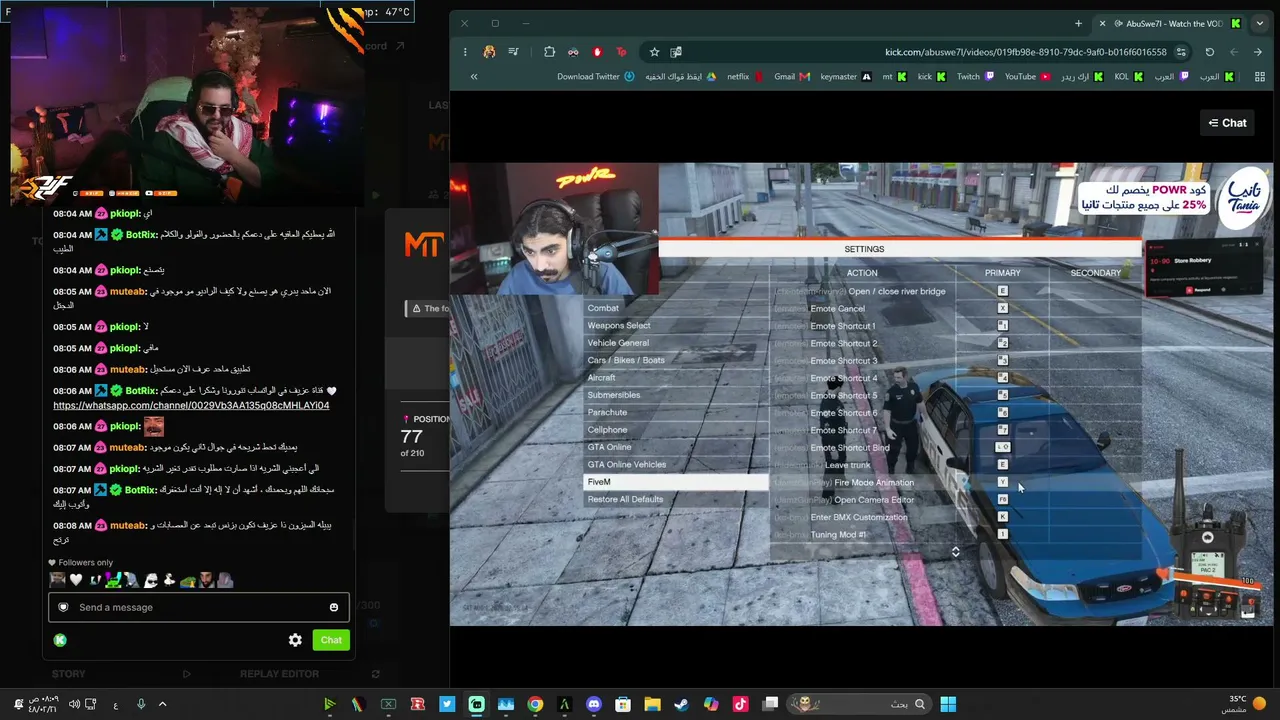Bookmark this page with the star icon

point(654,52)
